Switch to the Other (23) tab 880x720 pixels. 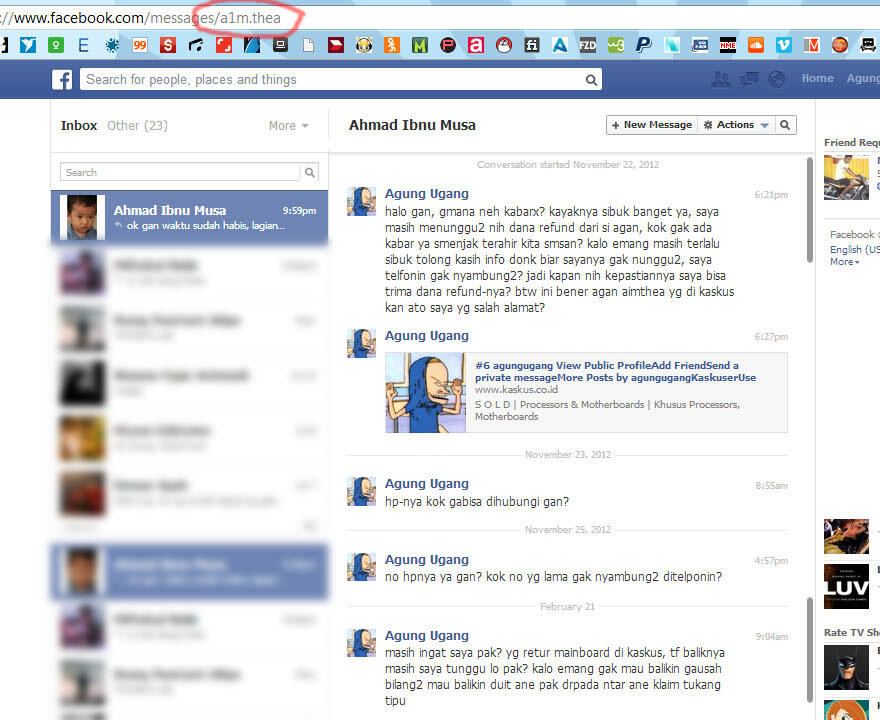point(138,126)
